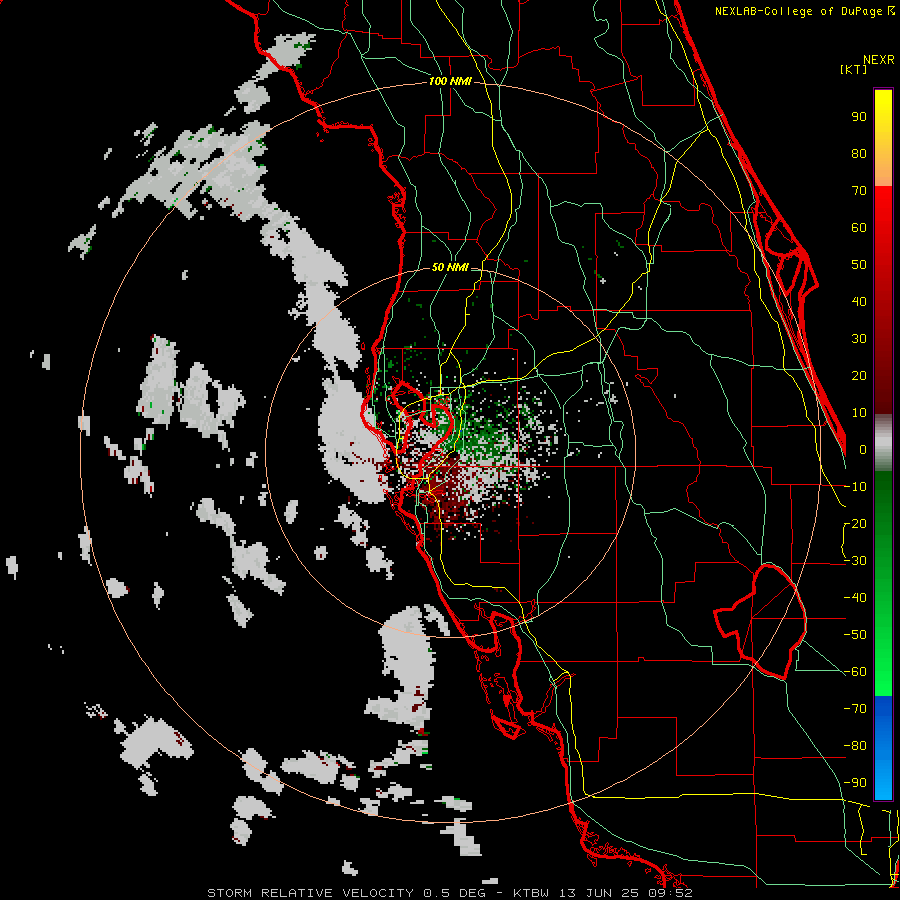Click the "50 NMI" range ring label
The image size is (900, 900).
(x=450, y=267)
